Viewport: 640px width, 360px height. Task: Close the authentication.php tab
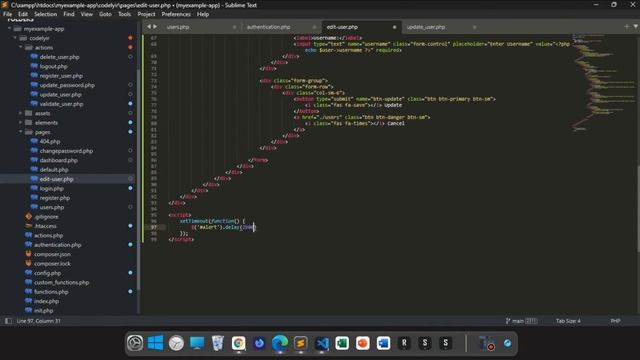[x=314, y=27]
